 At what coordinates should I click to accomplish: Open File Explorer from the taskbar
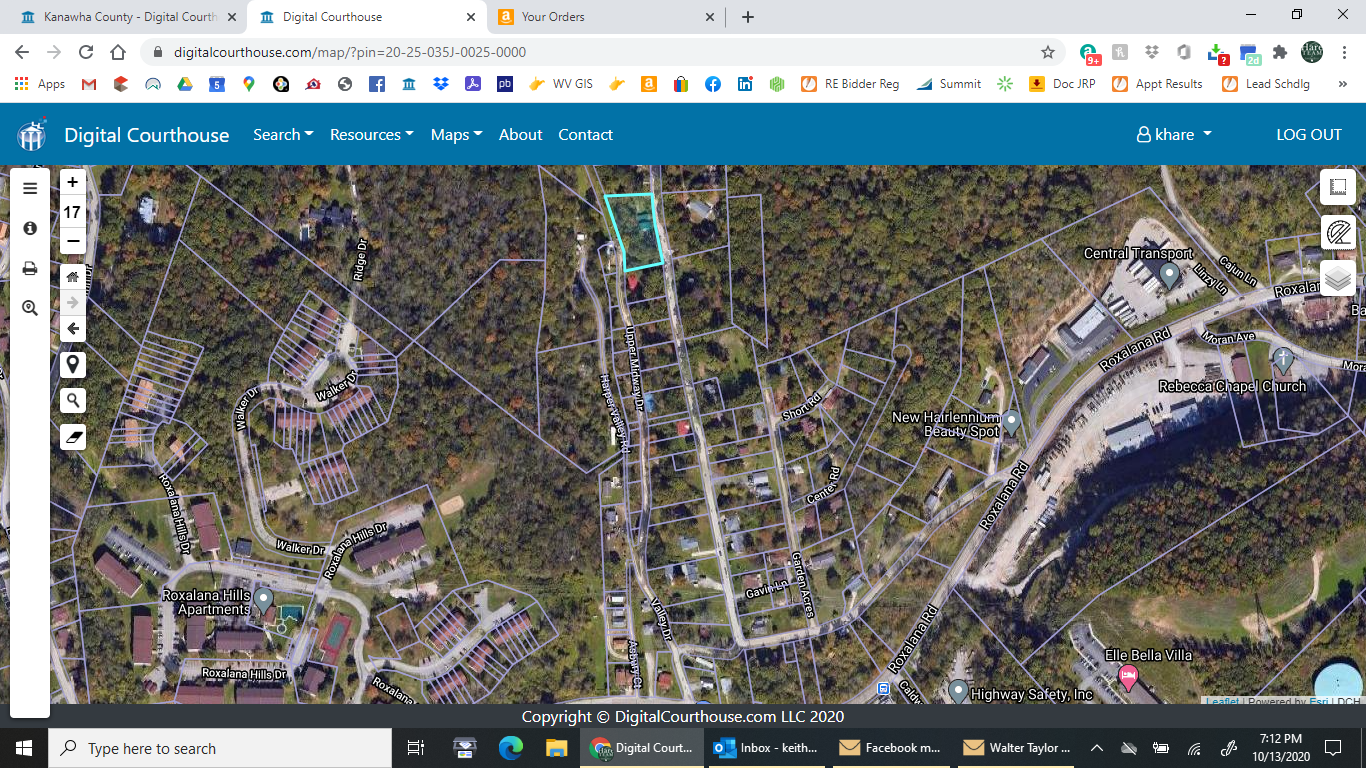(557, 748)
